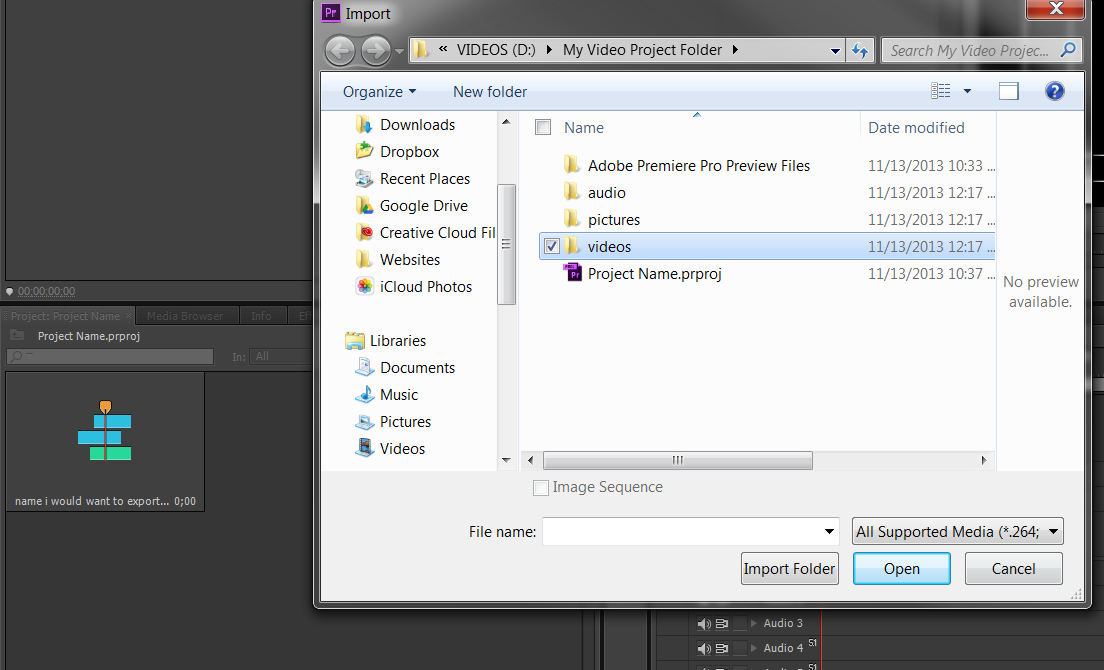The image size is (1104, 670).
Task: Open Project Name.prproj file icon
Action: coord(573,273)
